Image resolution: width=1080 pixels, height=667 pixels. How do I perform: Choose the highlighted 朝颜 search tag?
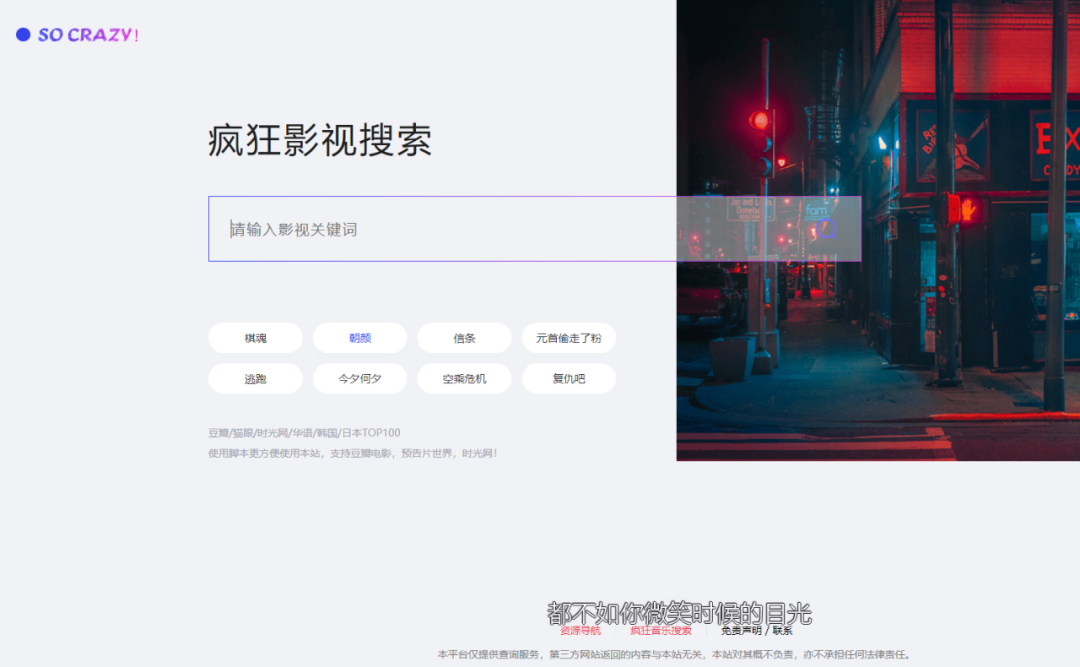360,338
